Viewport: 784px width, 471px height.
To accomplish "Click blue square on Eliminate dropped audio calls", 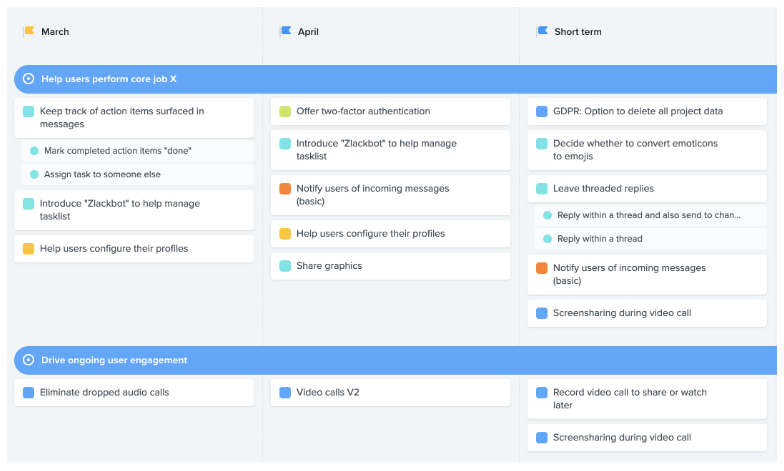I will click(x=28, y=392).
